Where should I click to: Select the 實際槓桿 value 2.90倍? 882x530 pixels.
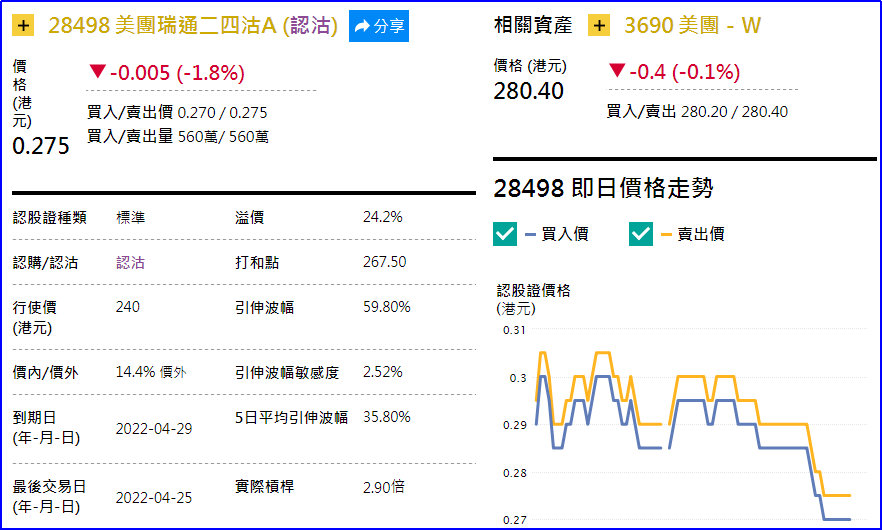[x=384, y=487]
